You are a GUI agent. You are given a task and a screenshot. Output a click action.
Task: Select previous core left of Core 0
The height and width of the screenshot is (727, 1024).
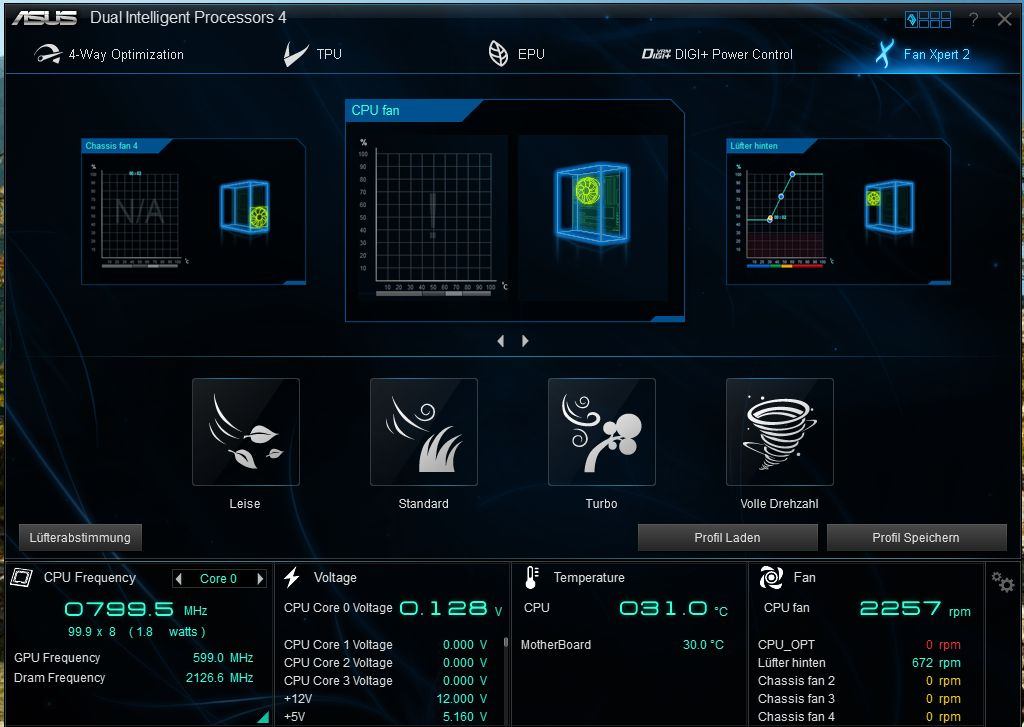click(179, 579)
